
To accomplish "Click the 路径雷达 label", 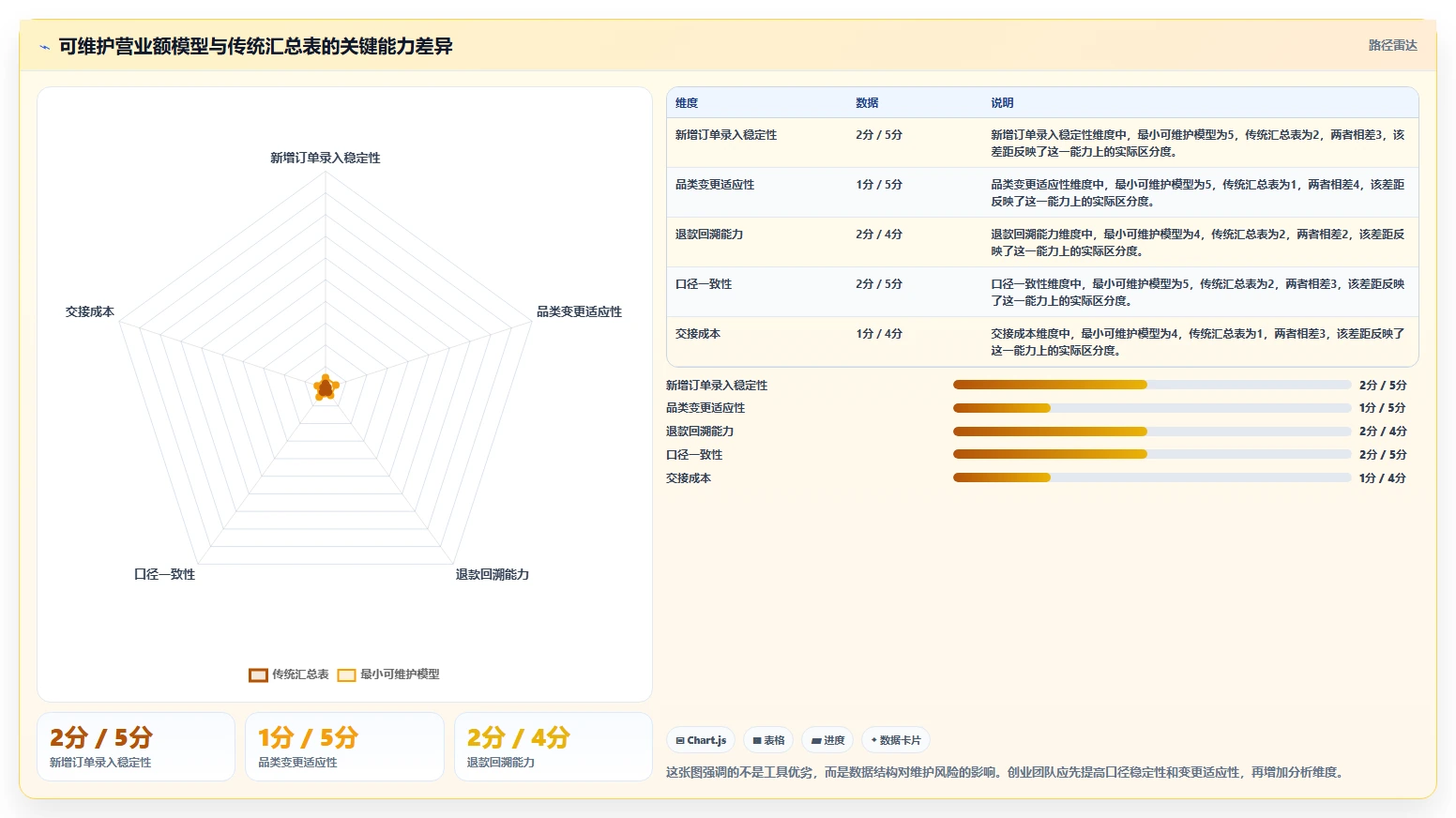I will [1392, 45].
